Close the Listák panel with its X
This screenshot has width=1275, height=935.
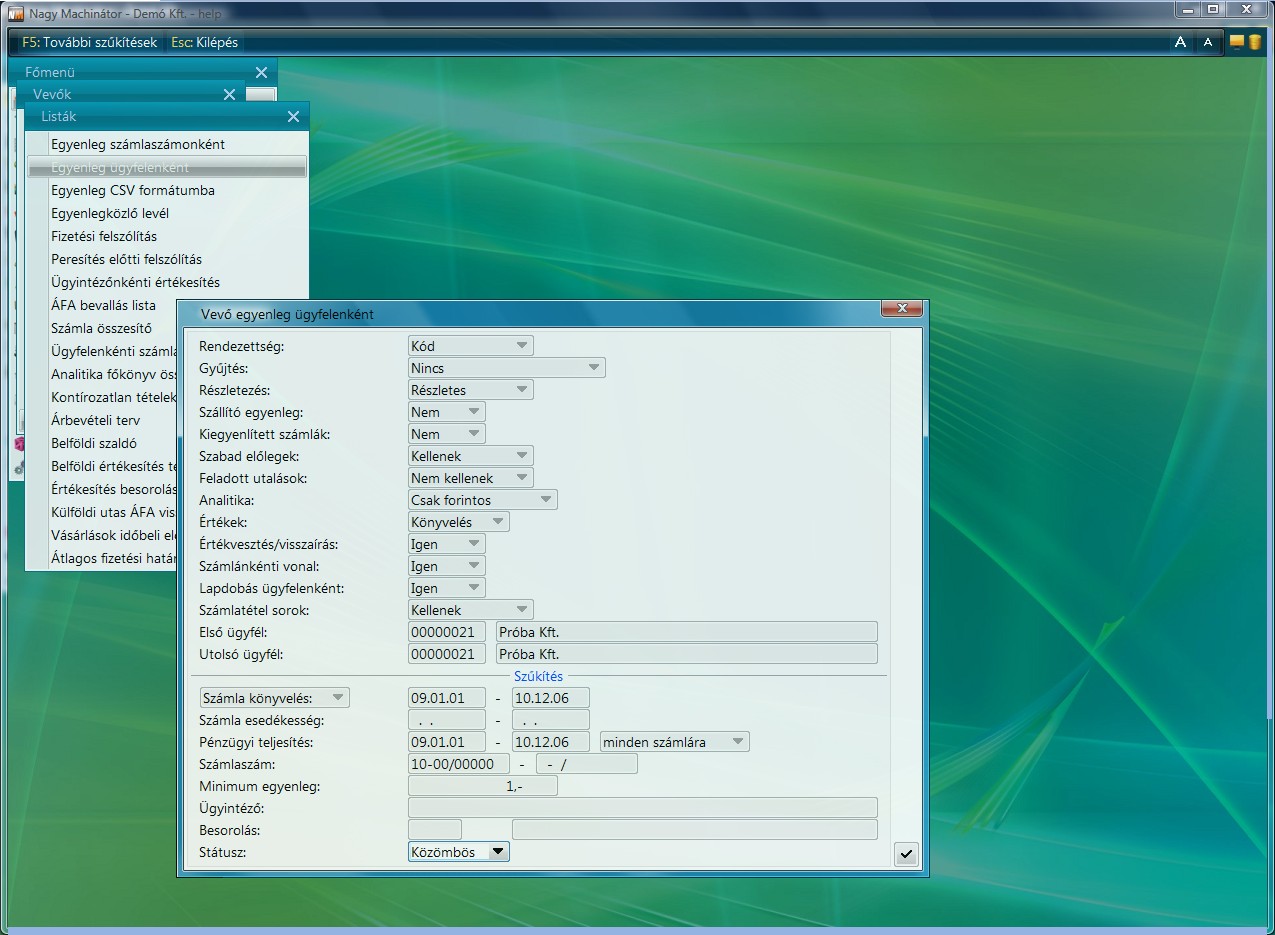(293, 117)
